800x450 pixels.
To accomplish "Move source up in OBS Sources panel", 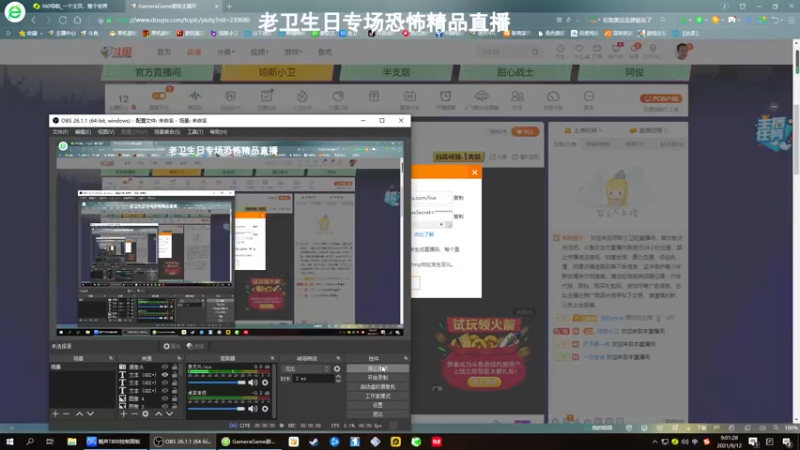I will coord(158,414).
